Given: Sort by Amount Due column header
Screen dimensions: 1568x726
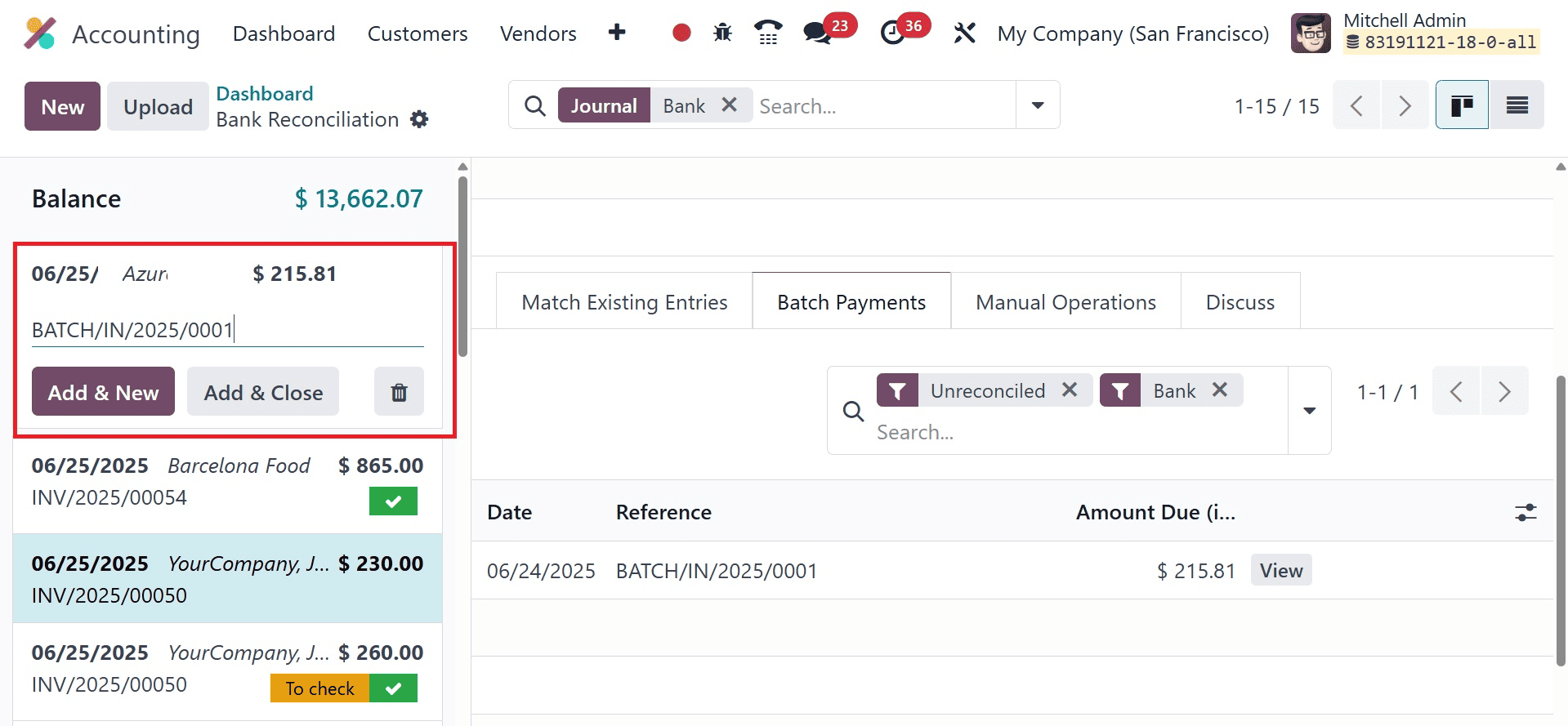Looking at the screenshot, I should click(x=1155, y=512).
